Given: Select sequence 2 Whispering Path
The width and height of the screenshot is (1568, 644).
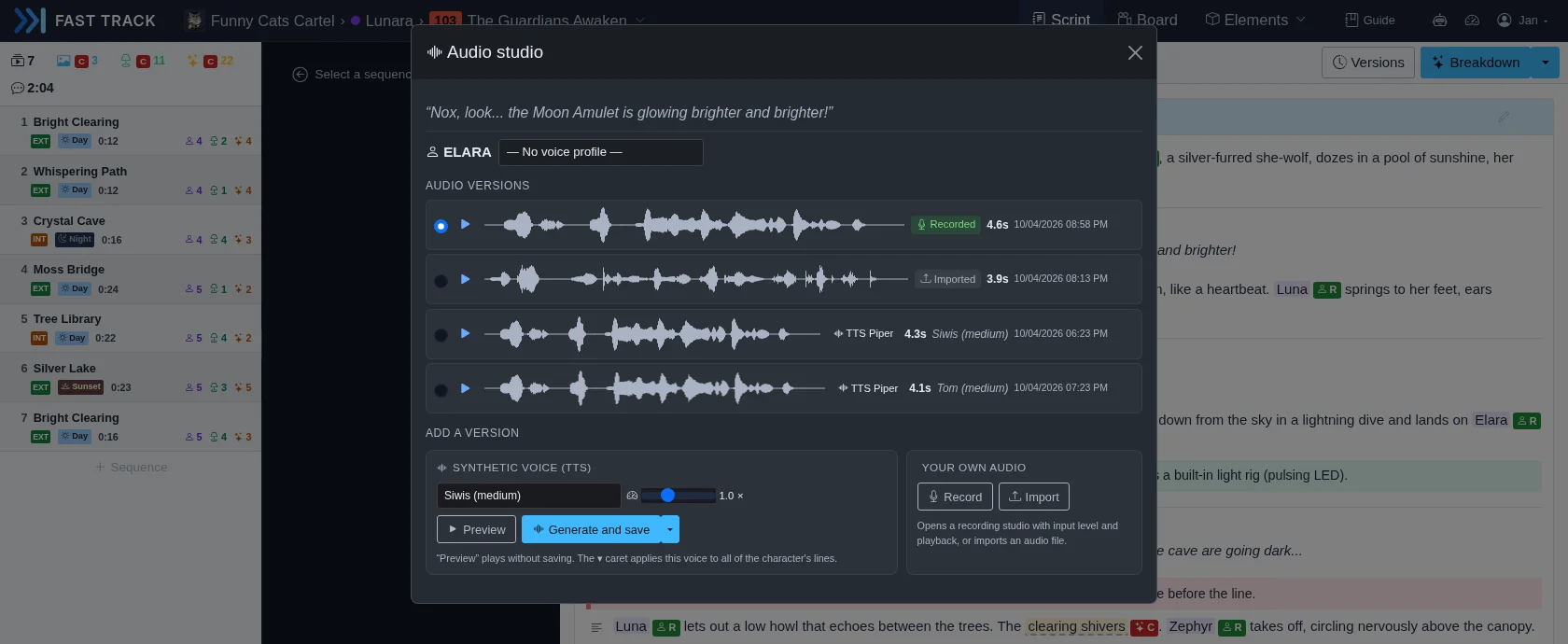Looking at the screenshot, I should (131, 180).
